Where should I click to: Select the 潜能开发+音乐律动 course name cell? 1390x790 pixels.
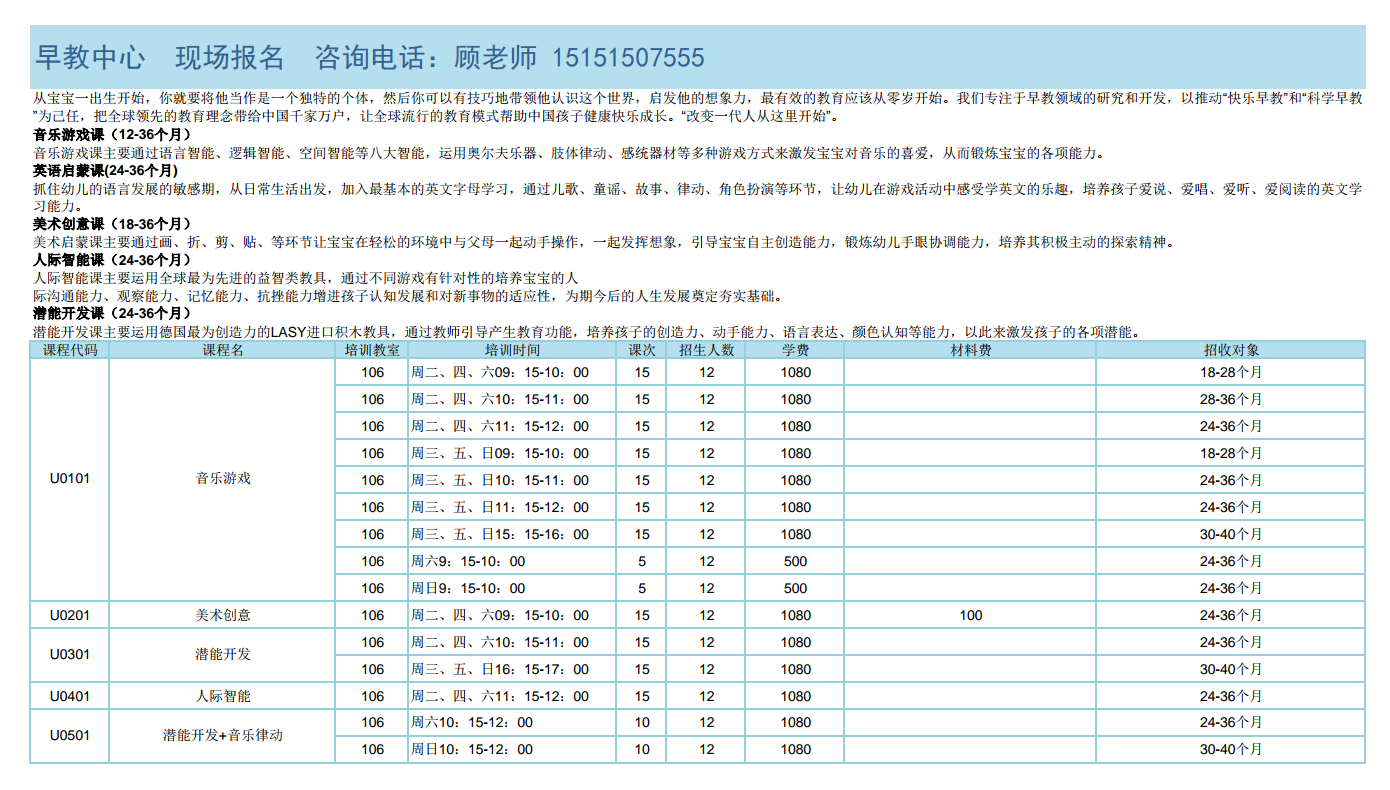[223, 735]
